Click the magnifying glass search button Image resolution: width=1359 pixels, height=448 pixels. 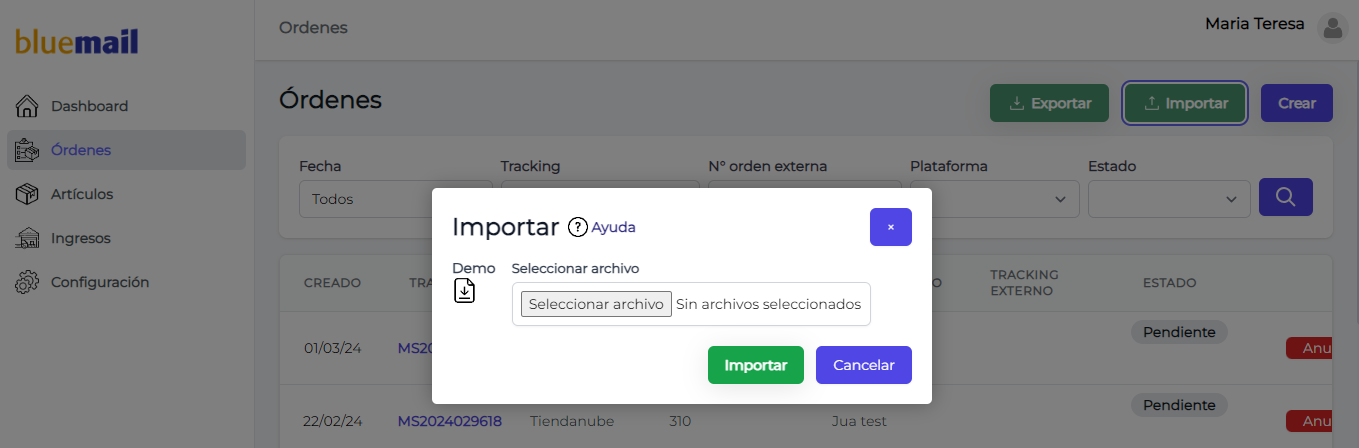point(1286,197)
